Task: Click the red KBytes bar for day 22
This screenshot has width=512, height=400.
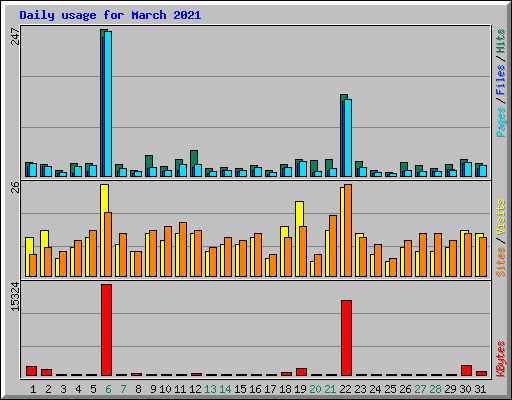Action: [x=346, y=338]
